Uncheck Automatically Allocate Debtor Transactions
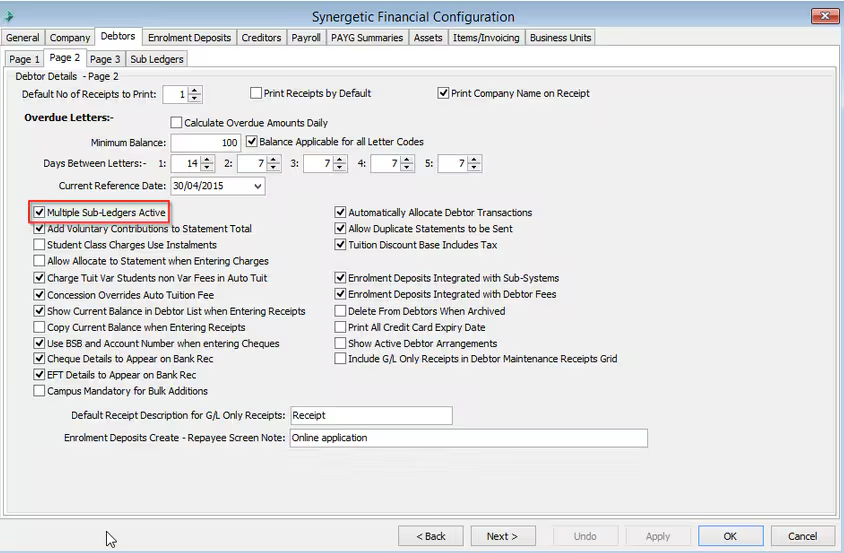The height and width of the screenshot is (553, 844). (340, 212)
